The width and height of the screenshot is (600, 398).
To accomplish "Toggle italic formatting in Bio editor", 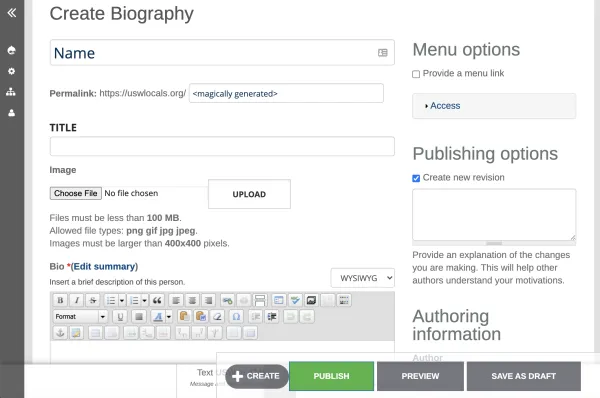I will [77, 300].
